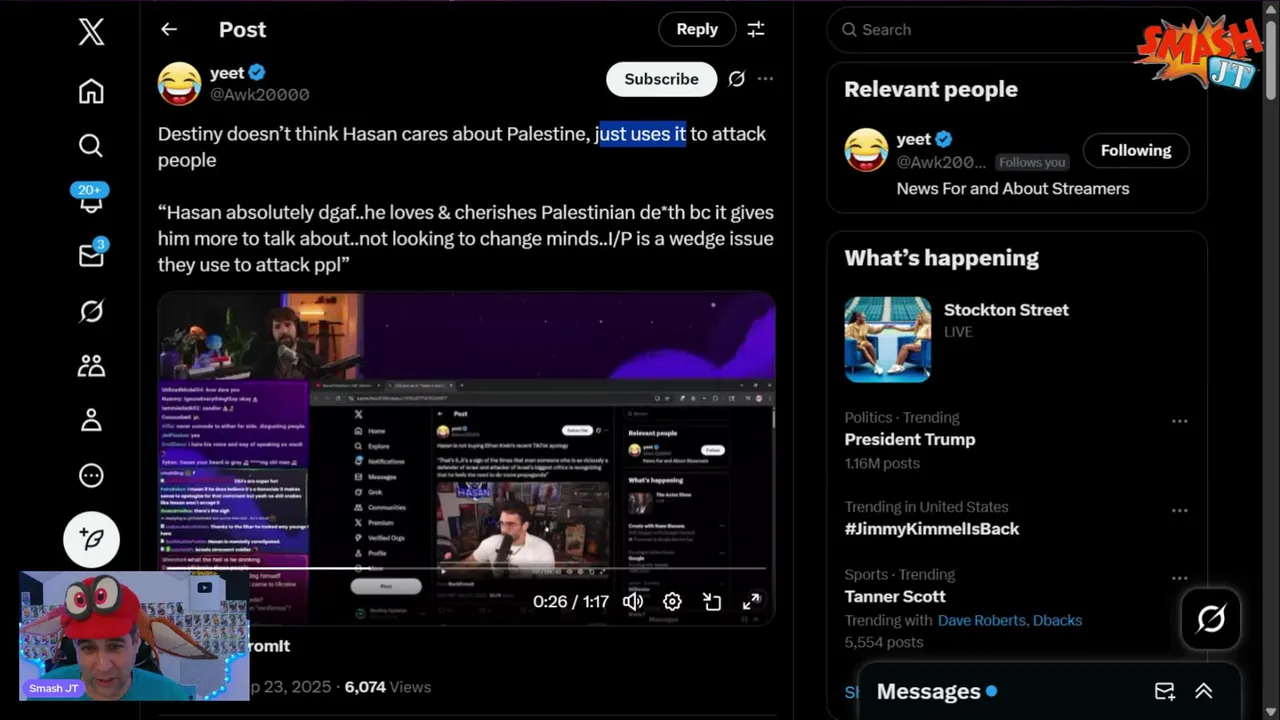
Task: Open Grok in the left sidebar
Action: point(91,312)
